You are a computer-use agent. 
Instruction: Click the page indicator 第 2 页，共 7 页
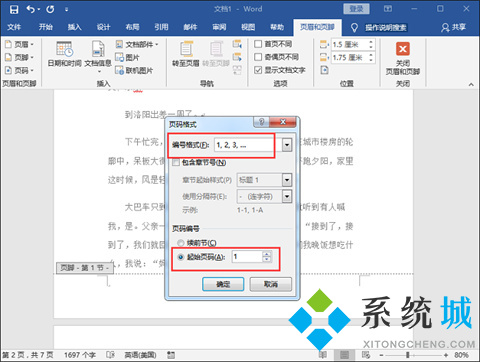click(x=28, y=355)
